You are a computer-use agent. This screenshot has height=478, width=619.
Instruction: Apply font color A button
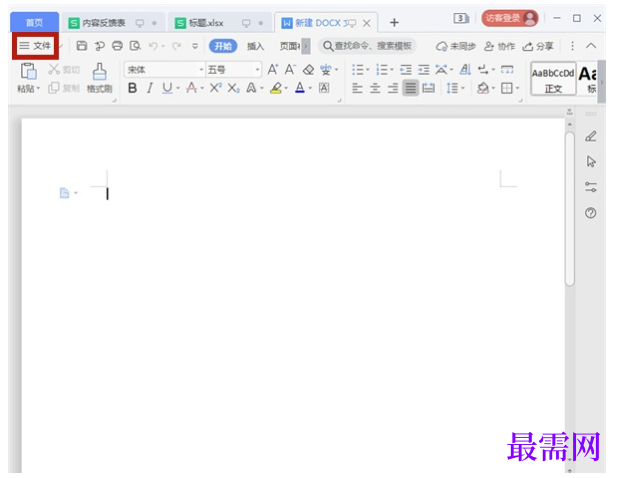300,88
